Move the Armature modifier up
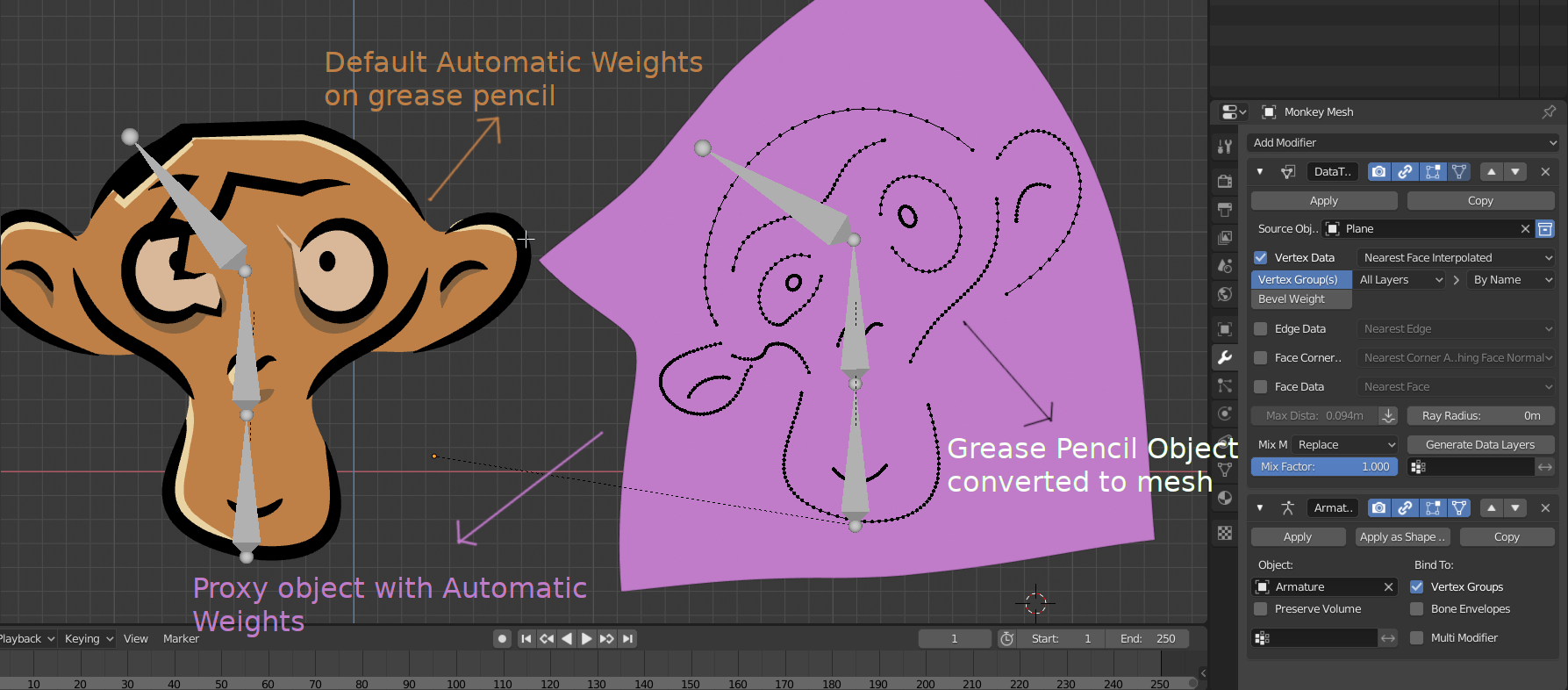This screenshot has width=1568, height=690. (1492, 508)
